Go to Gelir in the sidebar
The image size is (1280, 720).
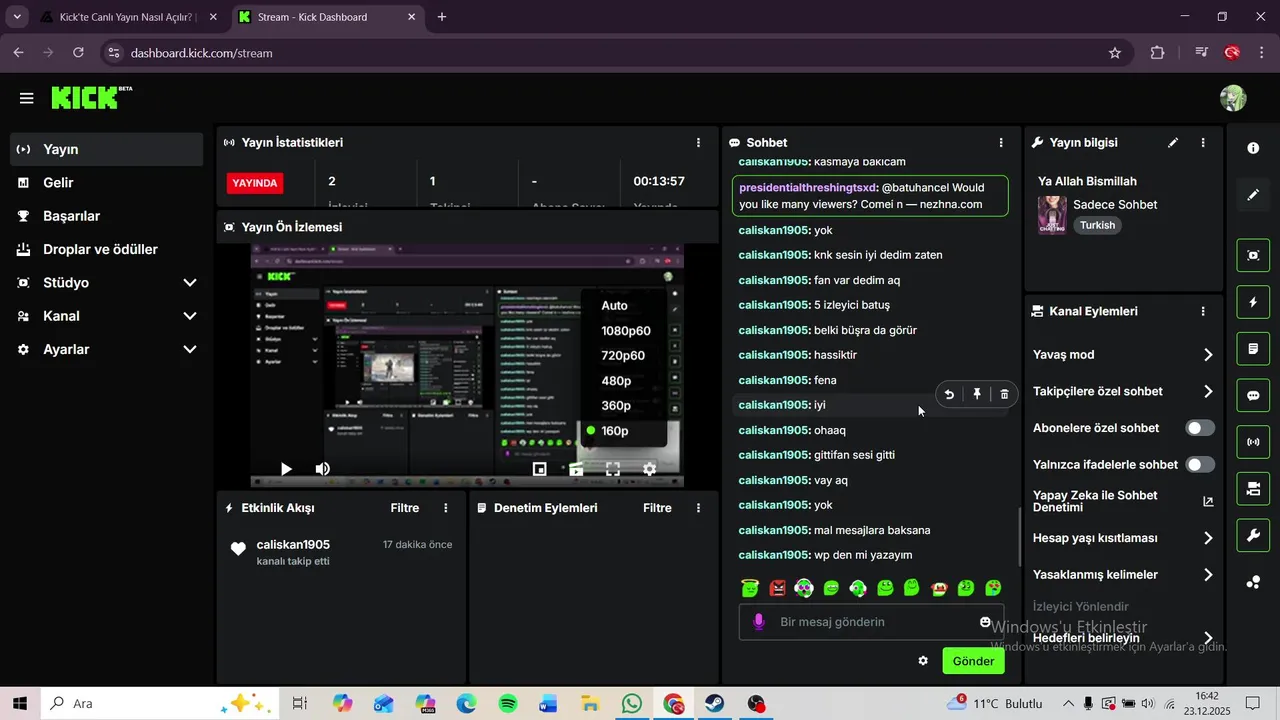pos(107,183)
